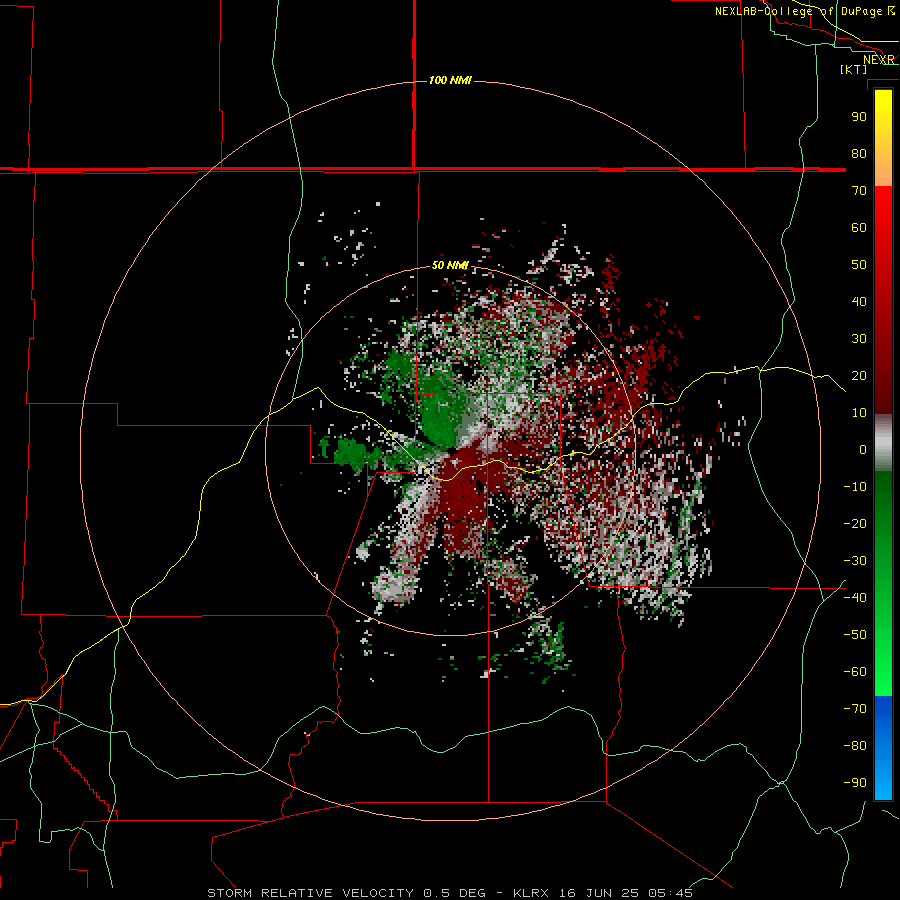
Task: Click the 80 value on velocity scale
Action: click(x=859, y=153)
